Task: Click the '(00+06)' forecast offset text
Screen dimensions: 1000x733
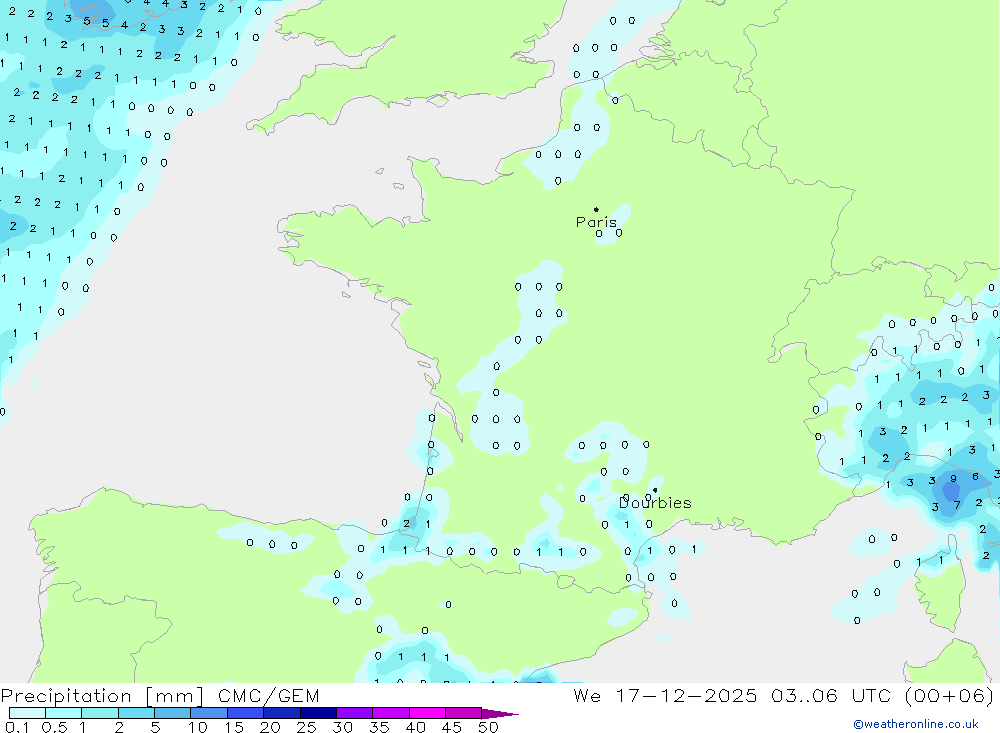Action: [950, 695]
